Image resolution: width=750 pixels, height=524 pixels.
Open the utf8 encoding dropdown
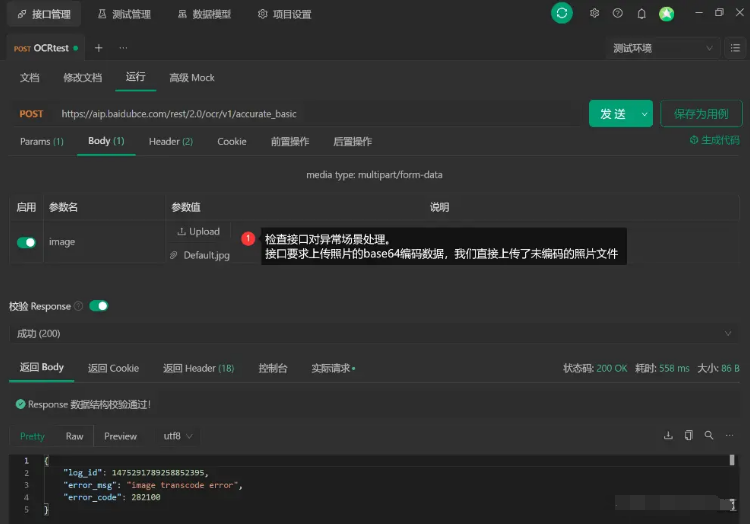coord(177,436)
